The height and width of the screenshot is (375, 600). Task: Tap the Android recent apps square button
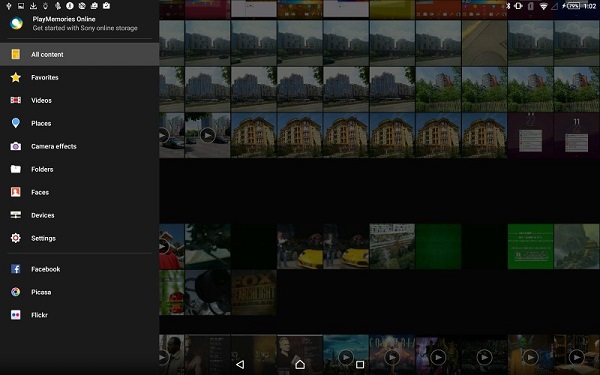(x=360, y=364)
